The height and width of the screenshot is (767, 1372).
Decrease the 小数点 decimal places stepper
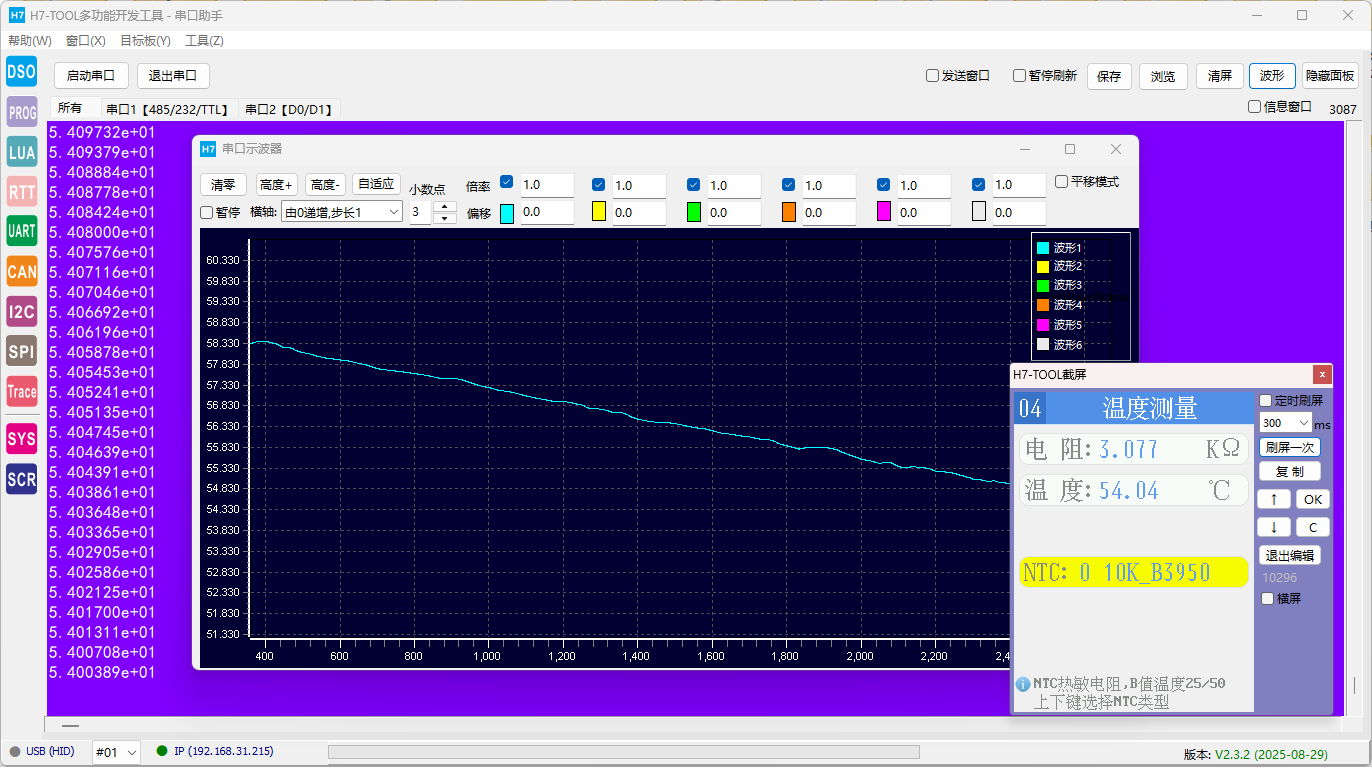coord(445,218)
